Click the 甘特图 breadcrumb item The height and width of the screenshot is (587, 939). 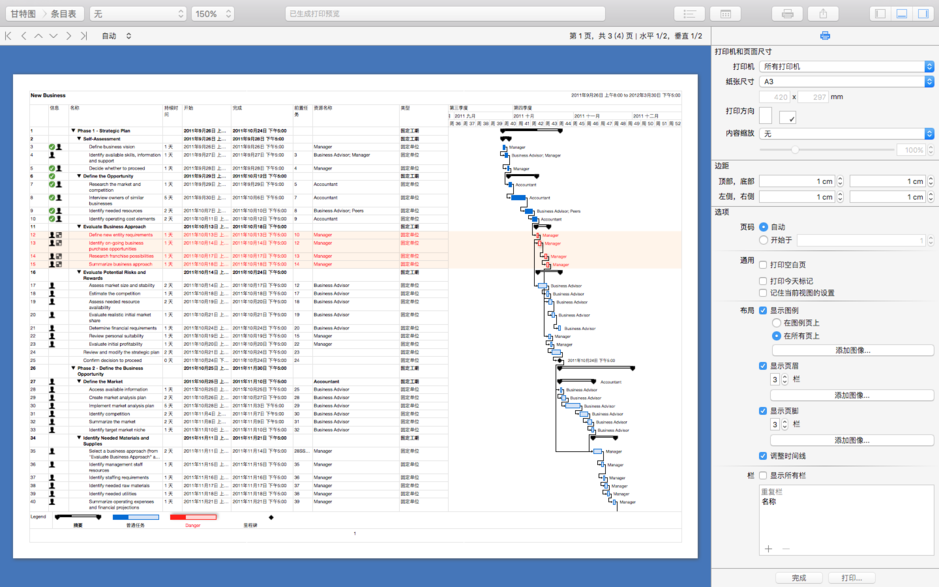coord(25,14)
